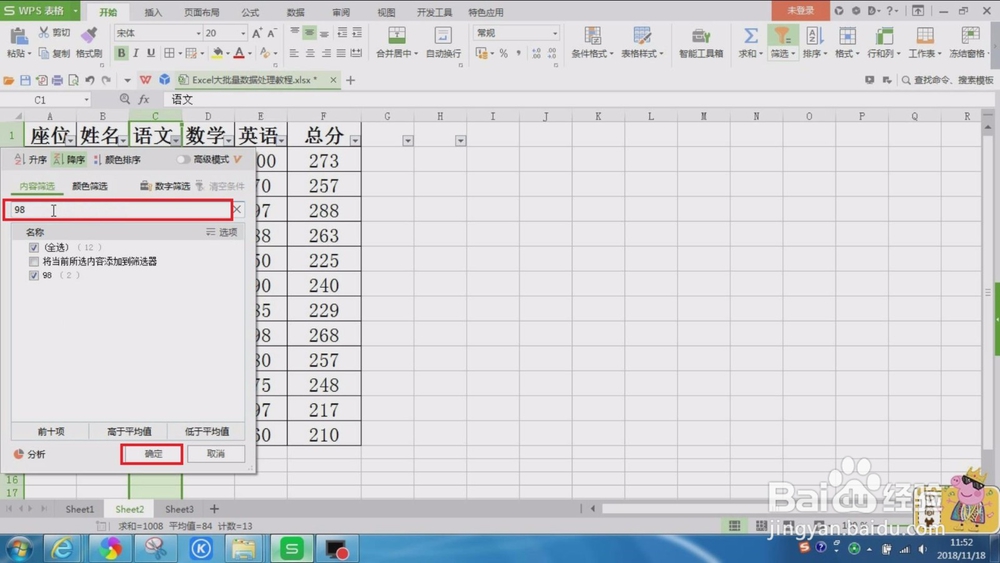
Task: Click Ascending (升序) sort button
Action: click(x=31, y=159)
